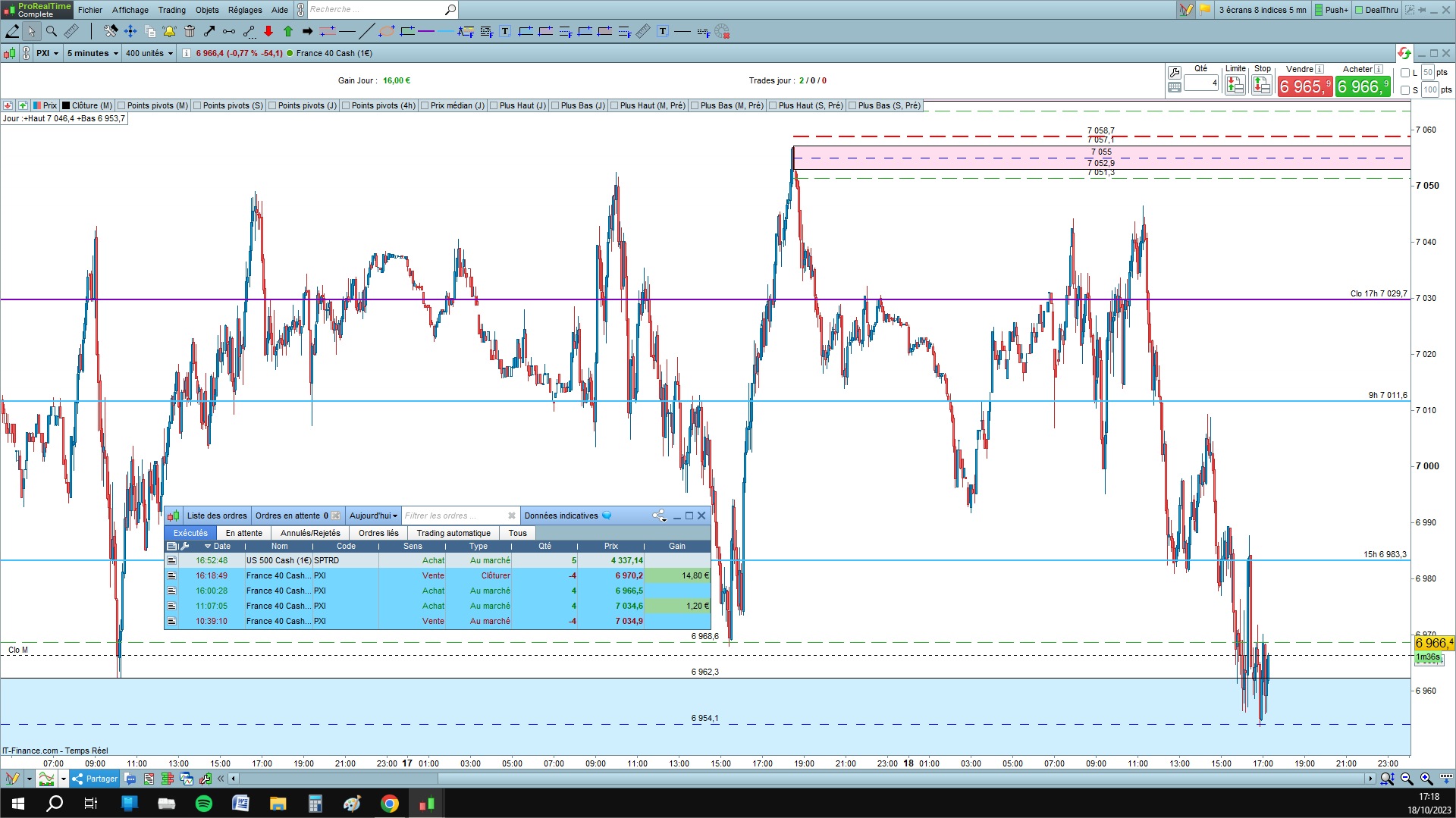Viewport: 1456px width, 818px height.
Task: Select the light blue horizontal line tool
Action: pos(445,31)
